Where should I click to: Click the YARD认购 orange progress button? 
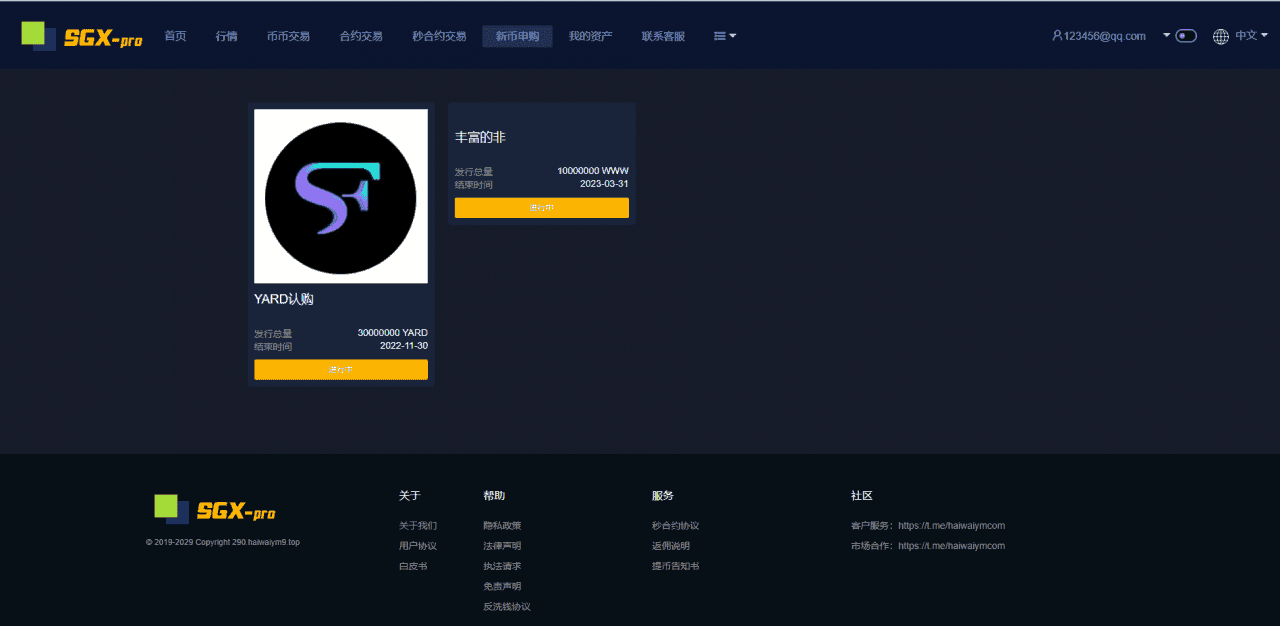[341, 370]
